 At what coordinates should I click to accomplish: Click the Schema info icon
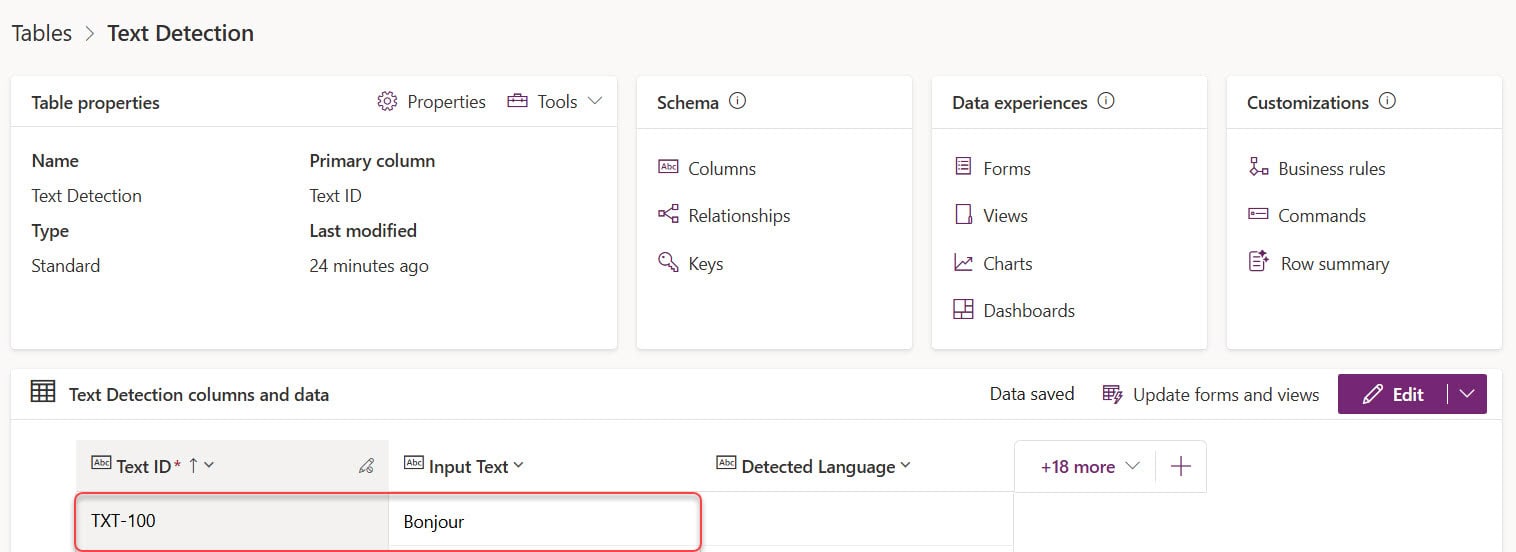click(738, 101)
